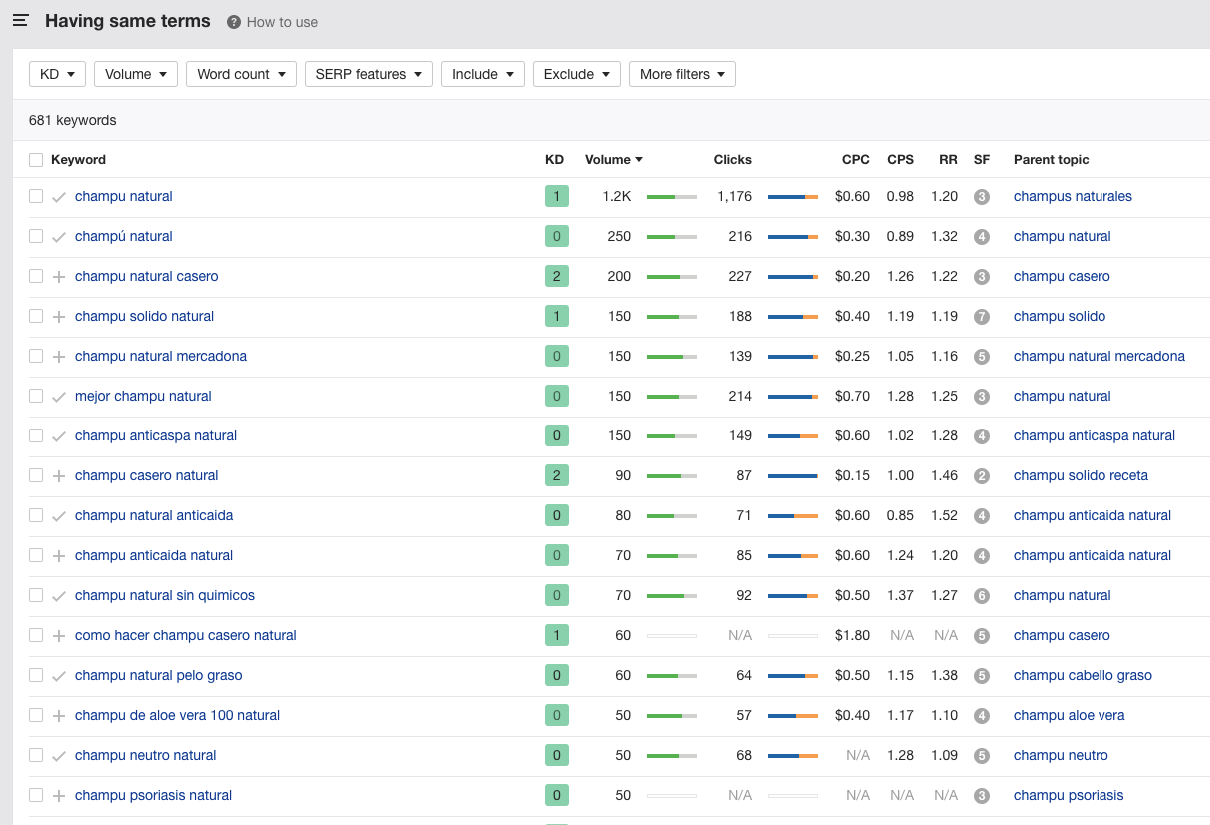Click the SF badge for champu casero natural

point(981,476)
